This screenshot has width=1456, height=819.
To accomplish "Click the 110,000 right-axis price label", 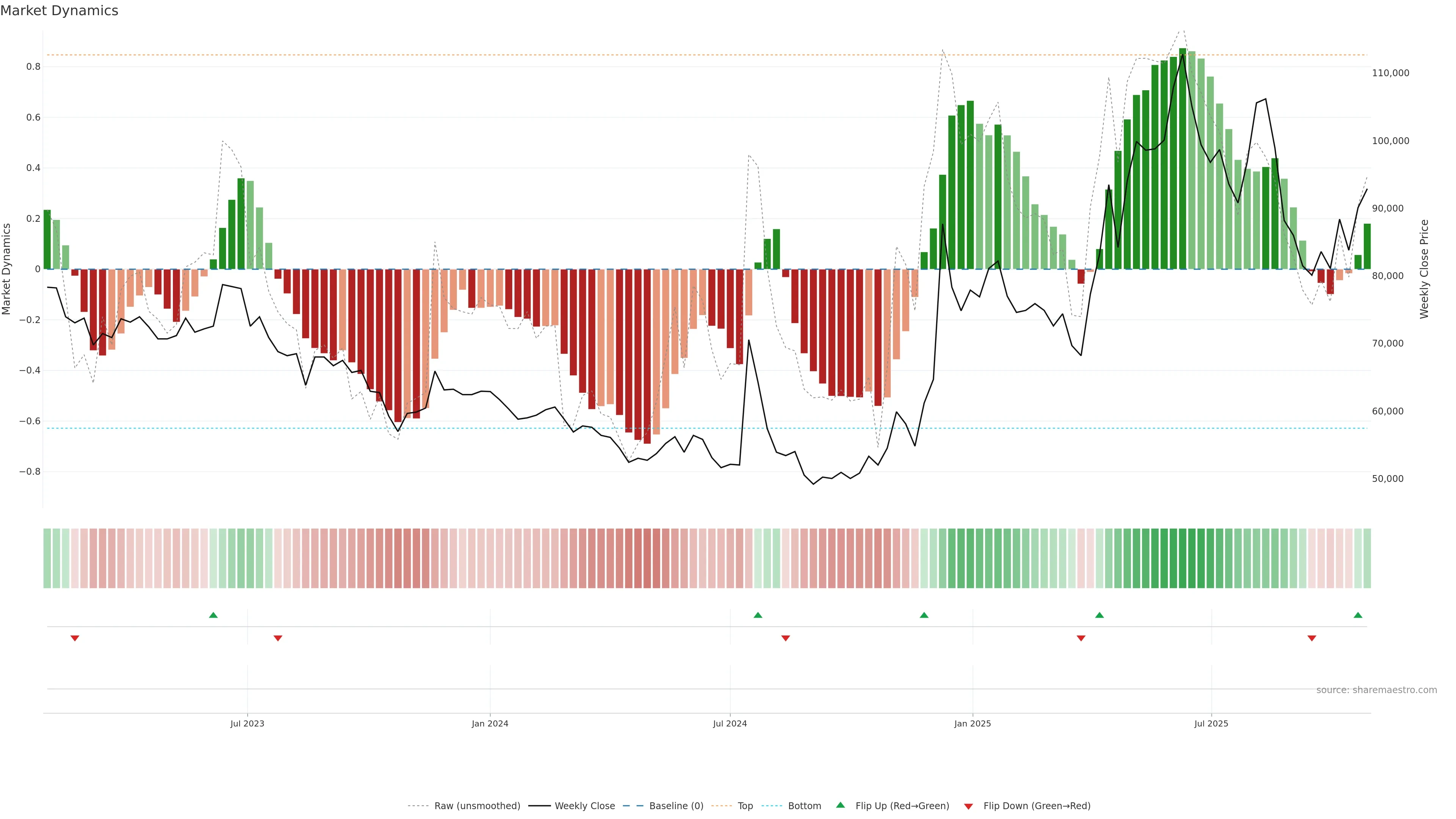I will click(x=1390, y=73).
